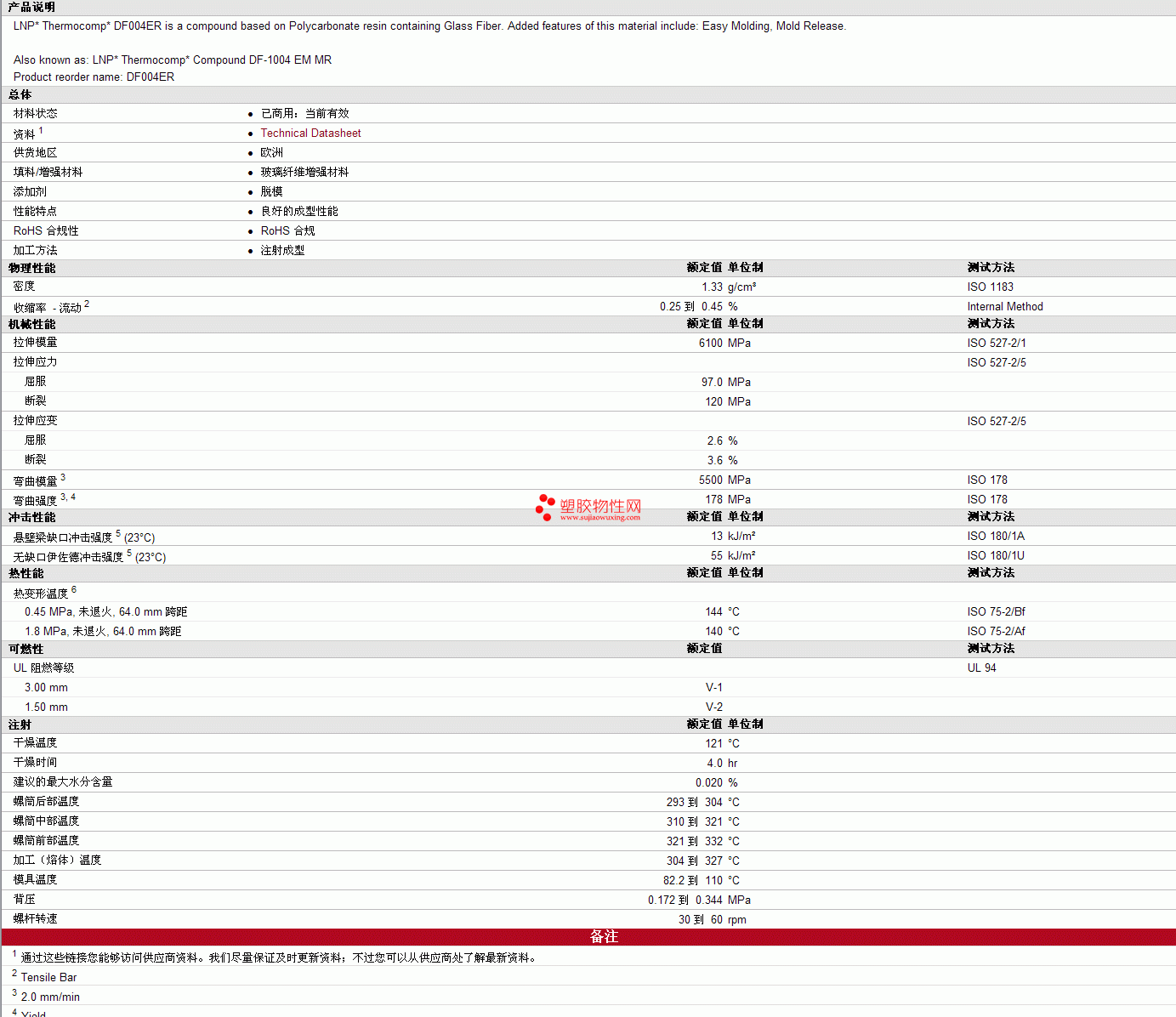Click drying time value 4.0
Screen dimensions: 1176x1017
(714, 764)
